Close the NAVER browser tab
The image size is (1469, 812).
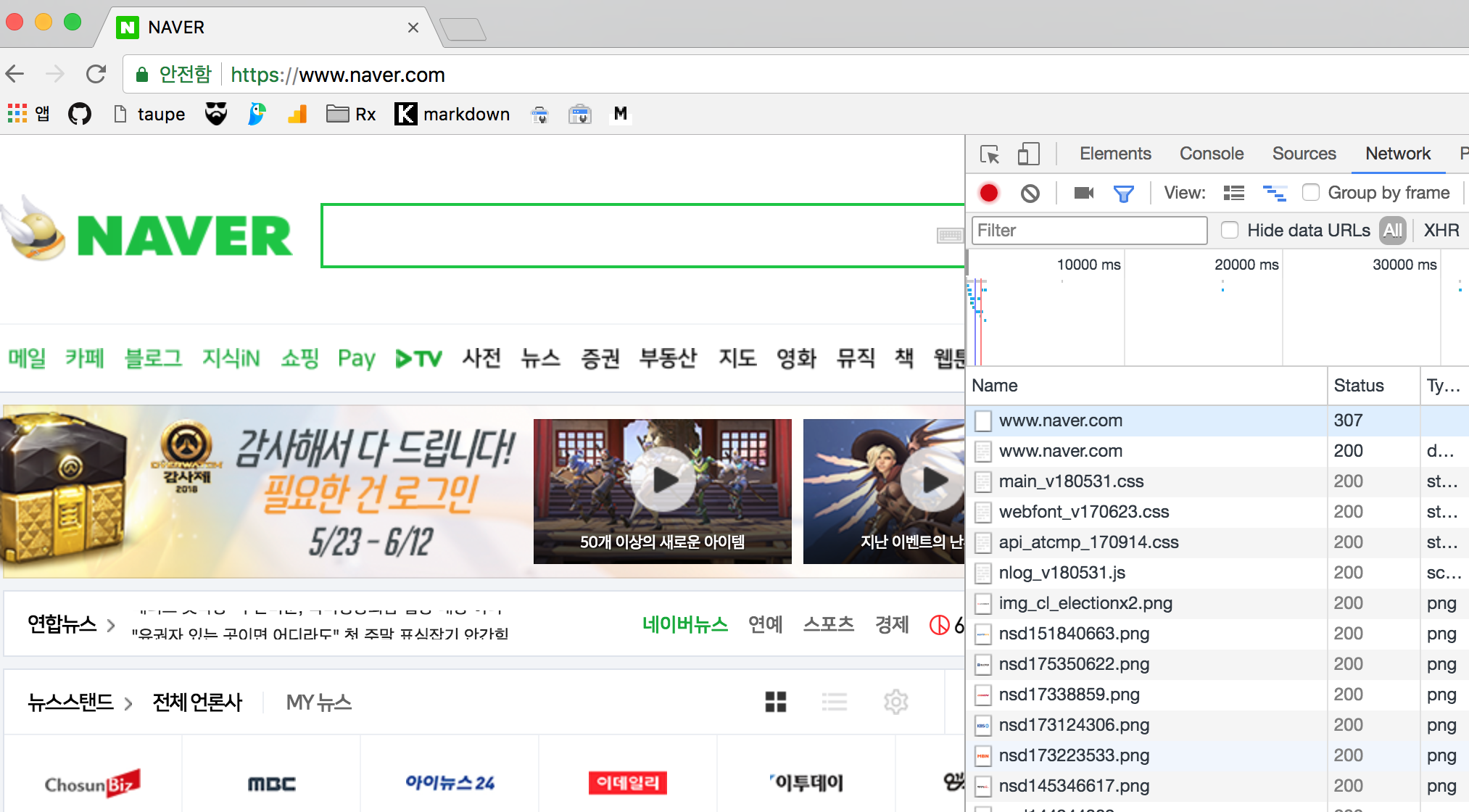coord(413,28)
